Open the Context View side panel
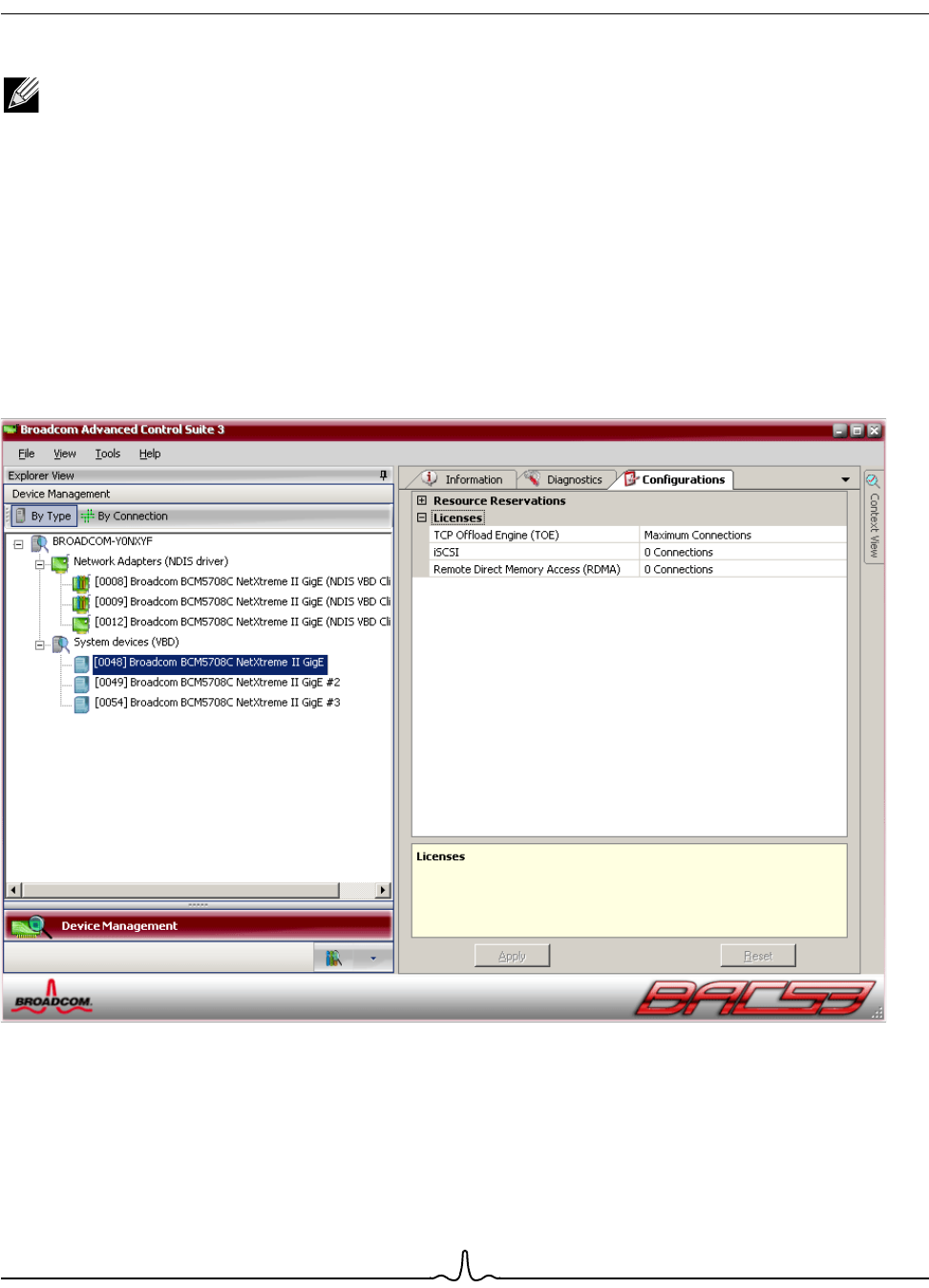This screenshot has height=1288, width=929. pos(874,517)
